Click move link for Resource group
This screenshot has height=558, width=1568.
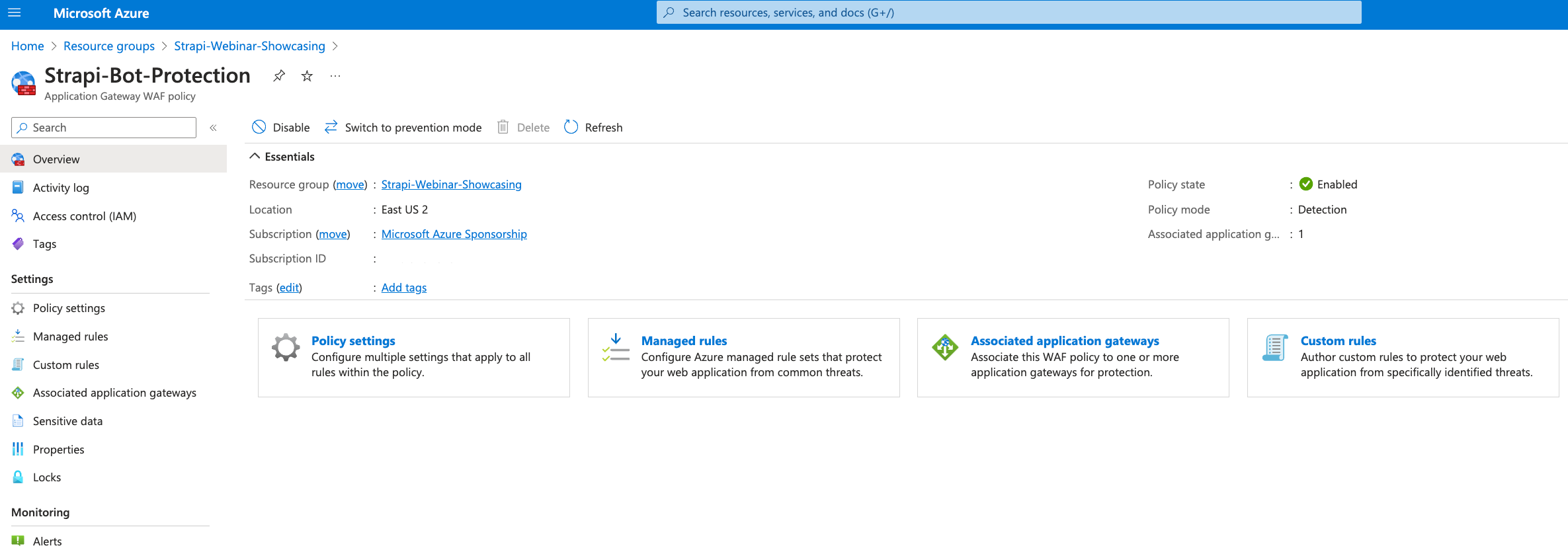tap(350, 184)
